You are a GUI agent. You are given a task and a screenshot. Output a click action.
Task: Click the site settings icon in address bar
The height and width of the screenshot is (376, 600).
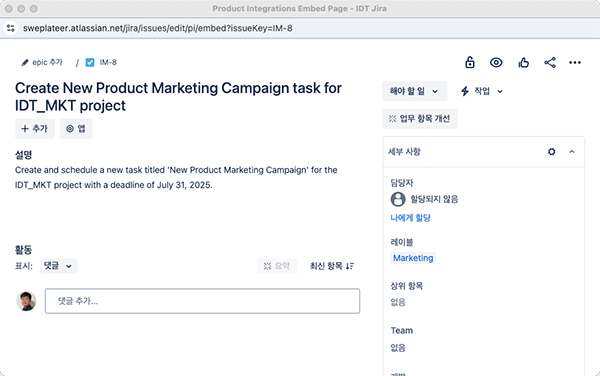point(11,28)
